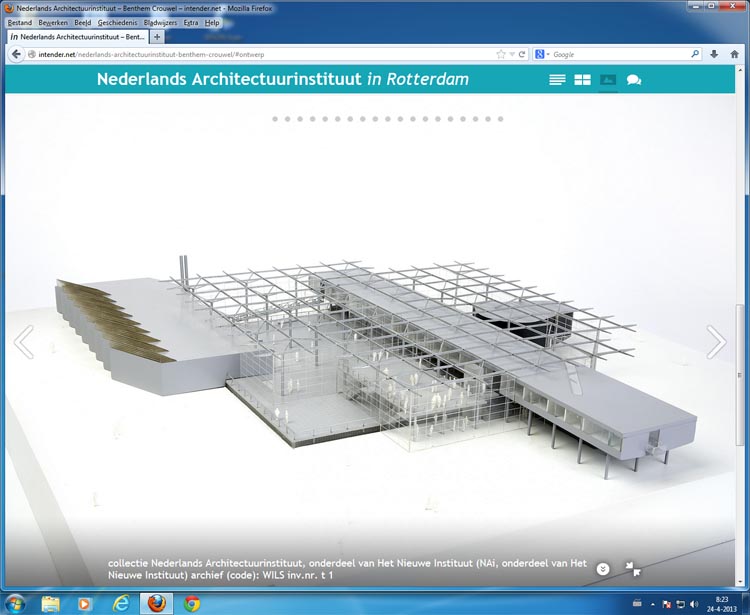Go to the Firefox home page
Image resolution: width=750 pixels, height=615 pixels.
pyautogui.click(x=734, y=54)
